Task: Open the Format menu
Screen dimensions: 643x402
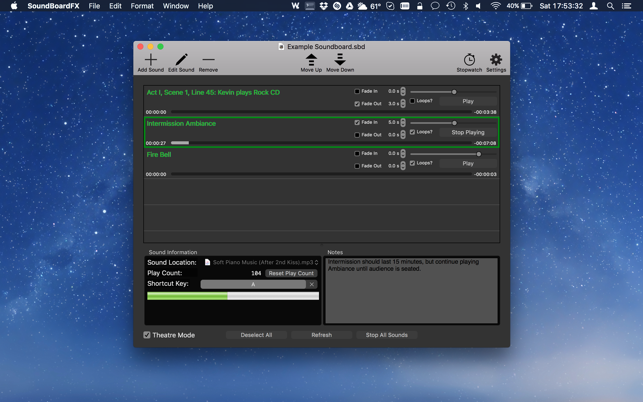Action: click(142, 6)
